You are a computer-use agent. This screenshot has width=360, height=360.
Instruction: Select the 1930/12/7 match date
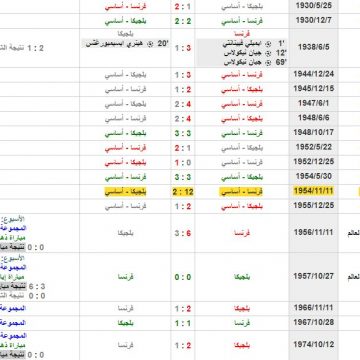pyautogui.click(x=313, y=20)
